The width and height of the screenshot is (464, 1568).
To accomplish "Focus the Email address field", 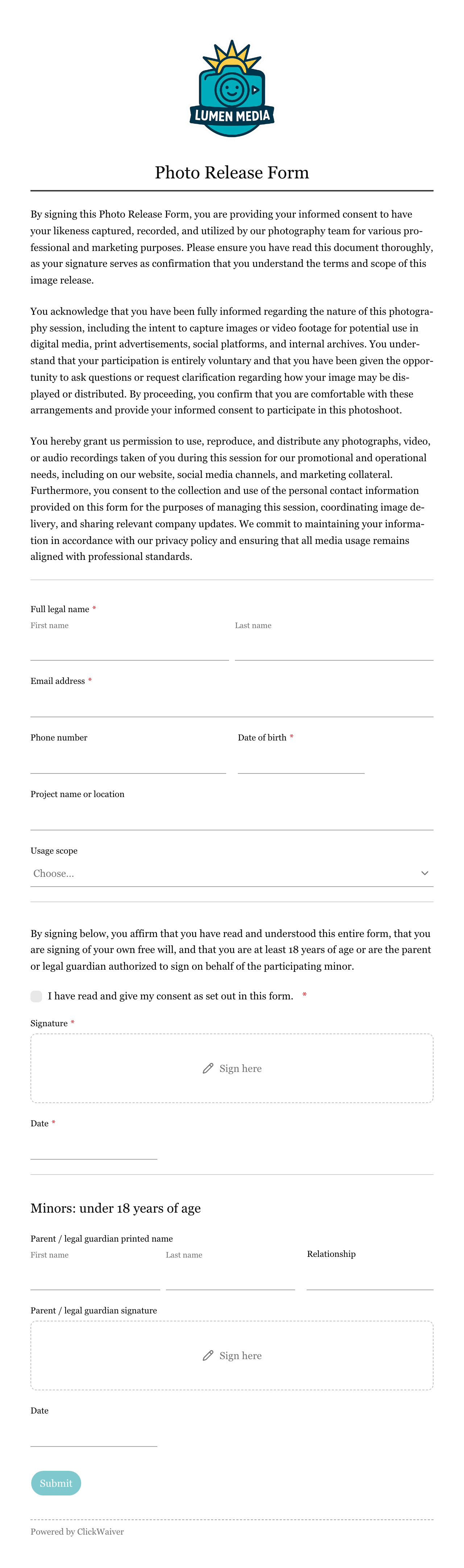I will pyautogui.click(x=232, y=703).
